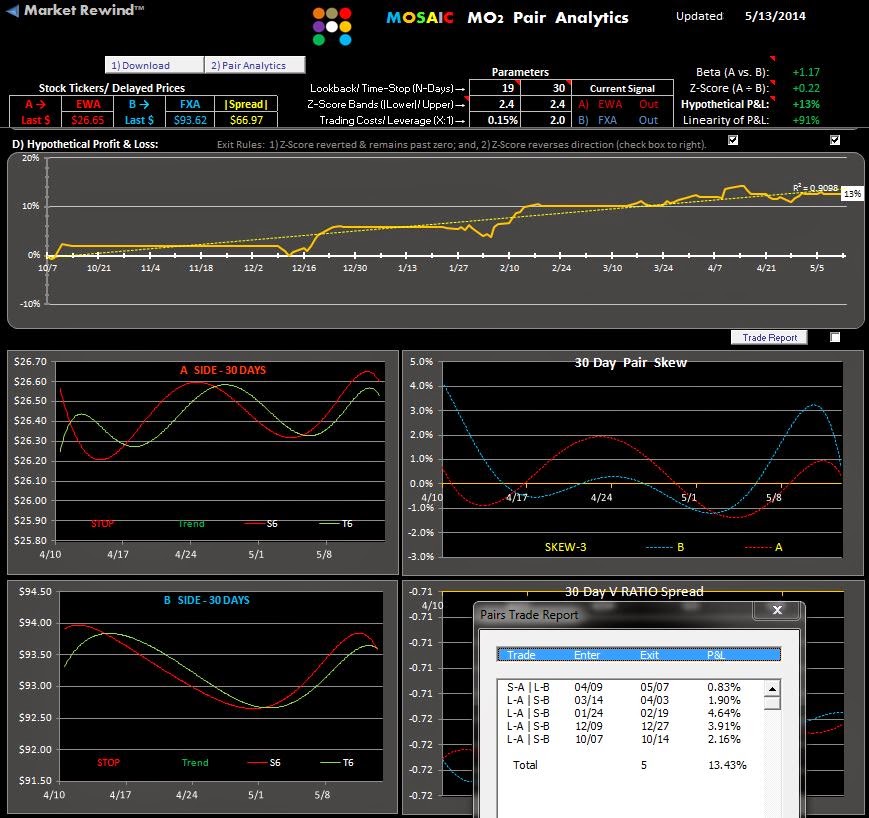Select the L-A | S-B 01/24 trade row
Viewport: 869px width, 818px height.
[630, 713]
